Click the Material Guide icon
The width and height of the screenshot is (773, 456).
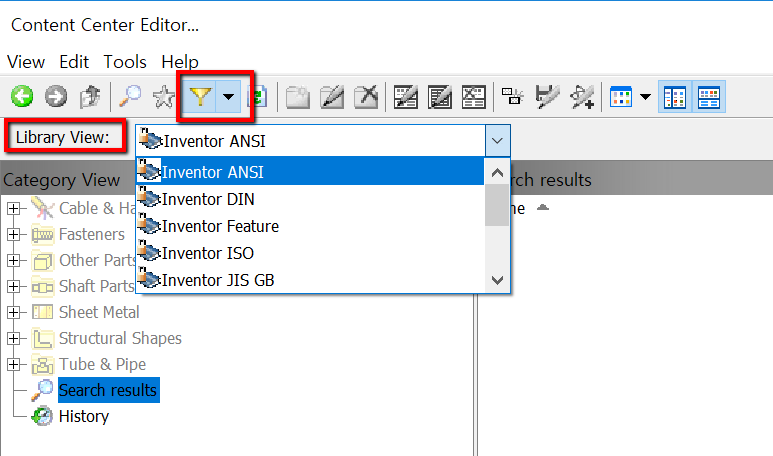(x=513, y=96)
